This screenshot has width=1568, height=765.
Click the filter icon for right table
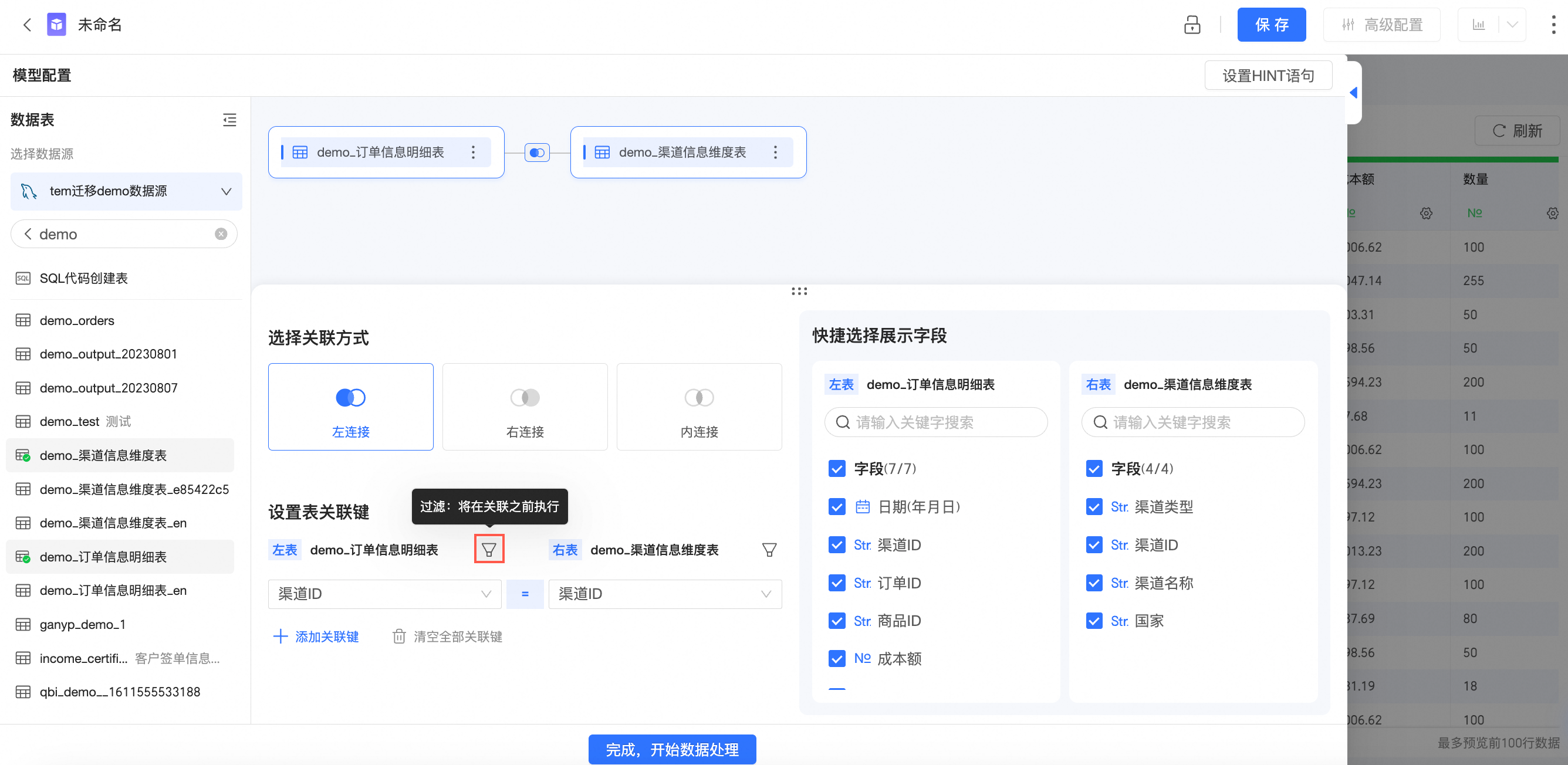point(769,550)
